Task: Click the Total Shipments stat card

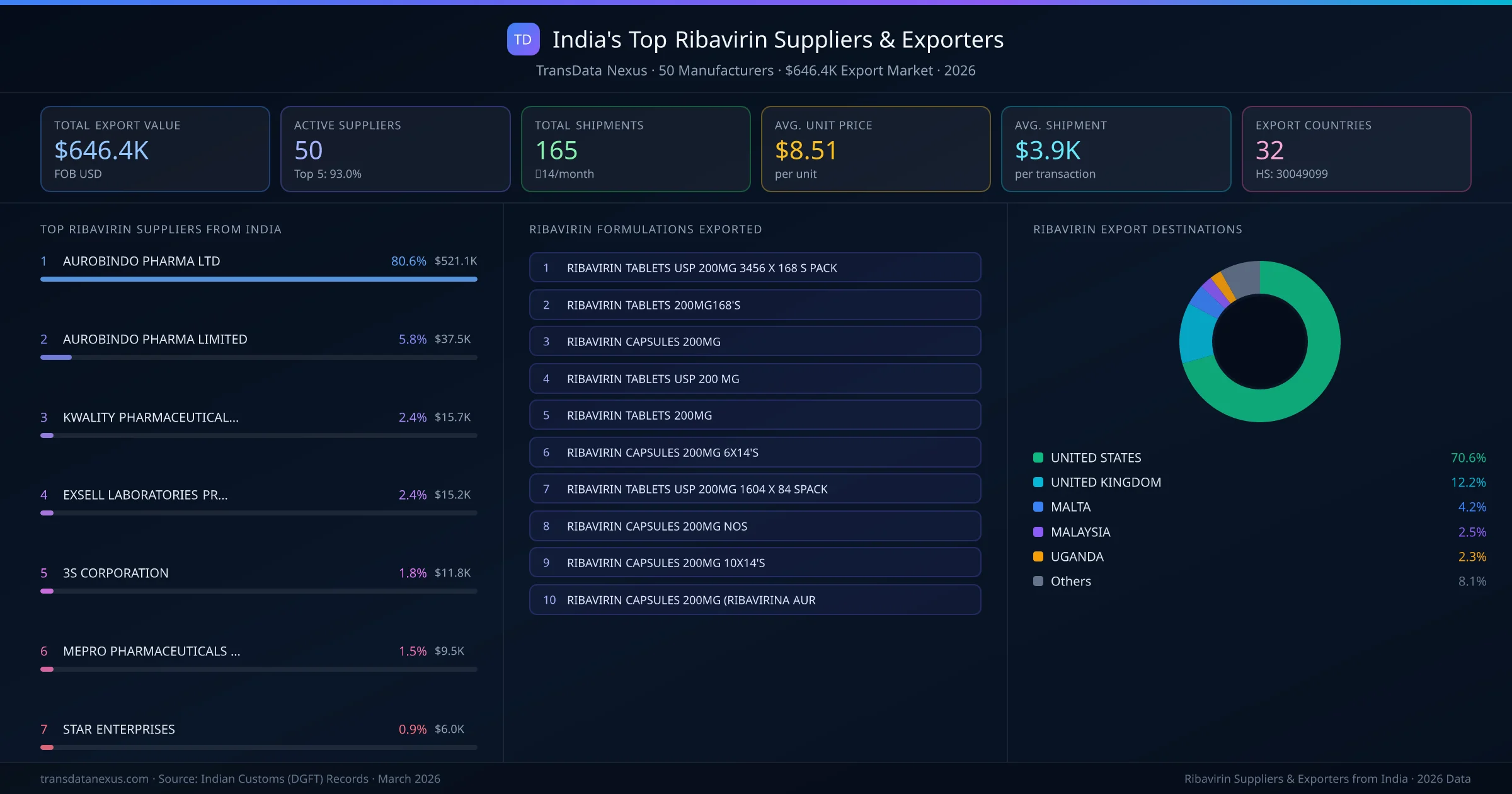Action: (x=635, y=149)
